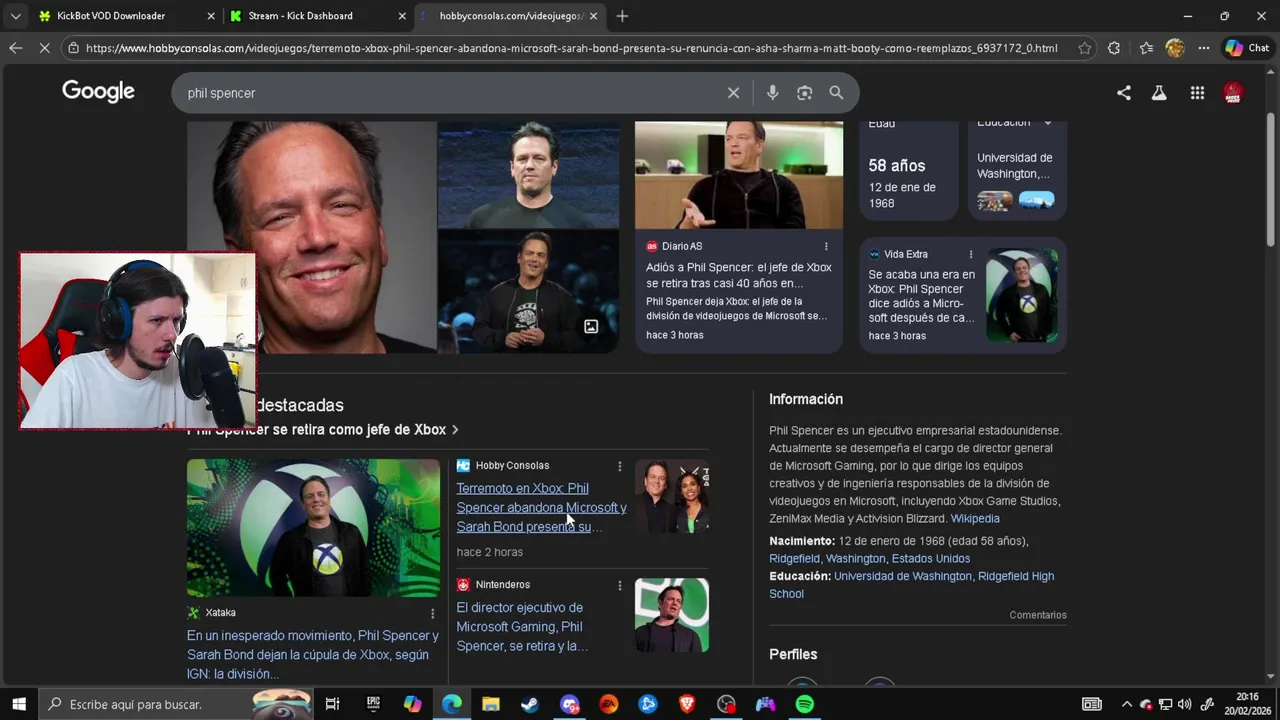Open the Vida Extra card options menu
The height and width of the screenshot is (720, 1280).
pyautogui.click(x=970, y=254)
